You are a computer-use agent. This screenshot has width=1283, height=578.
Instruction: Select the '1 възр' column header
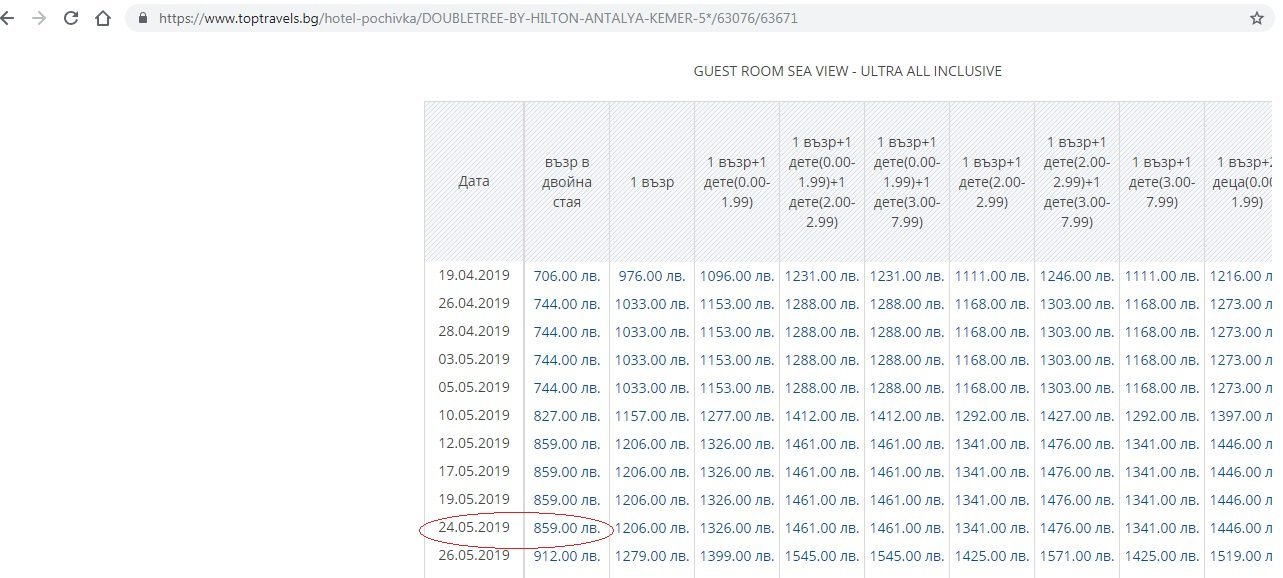[x=652, y=182]
